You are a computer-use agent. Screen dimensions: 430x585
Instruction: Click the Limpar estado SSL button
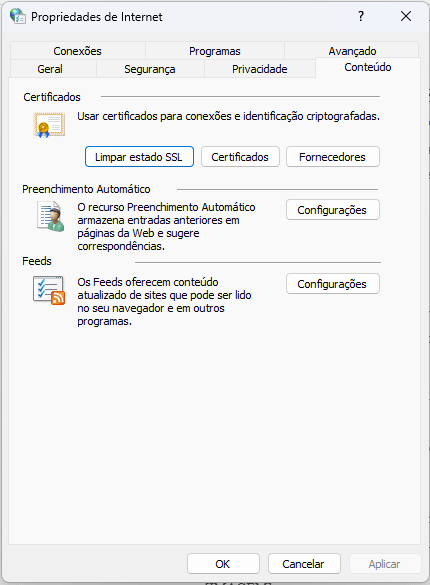point(139,157)
